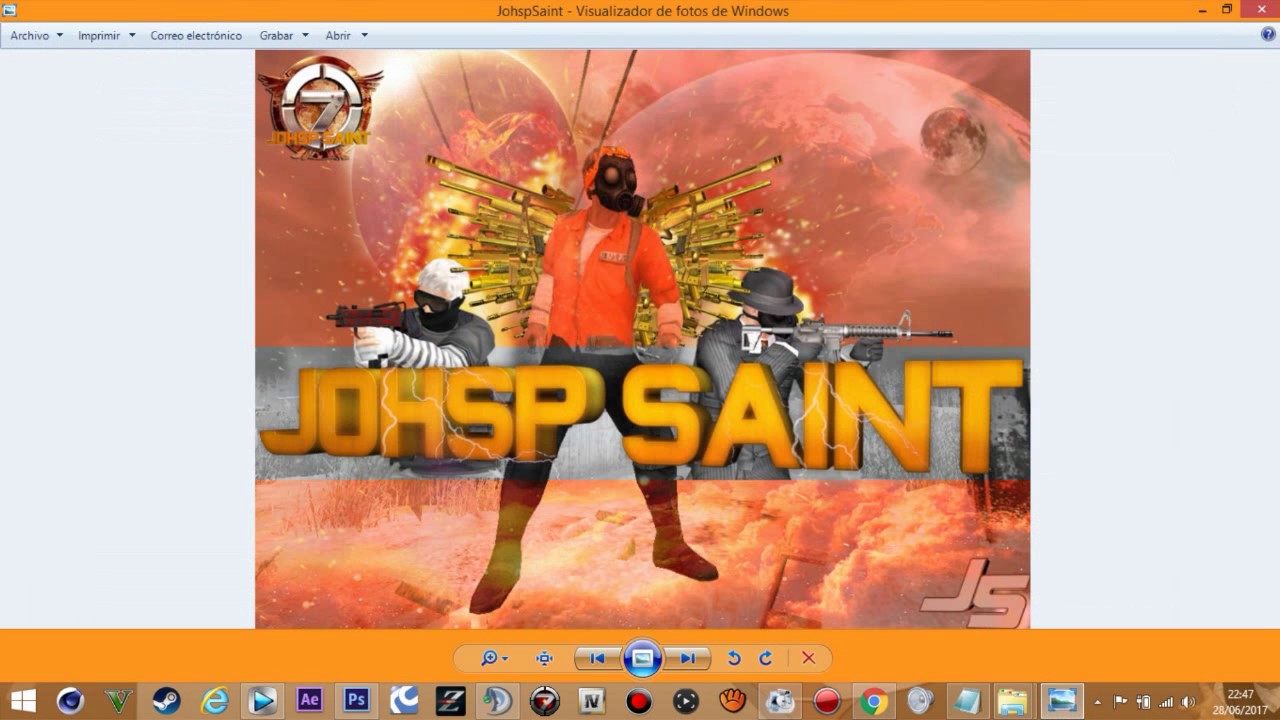Image resolution: width=1280 pixels, height=720 pixels.
Task: Open the Action Center flag icon
Action: point(1121,701)
